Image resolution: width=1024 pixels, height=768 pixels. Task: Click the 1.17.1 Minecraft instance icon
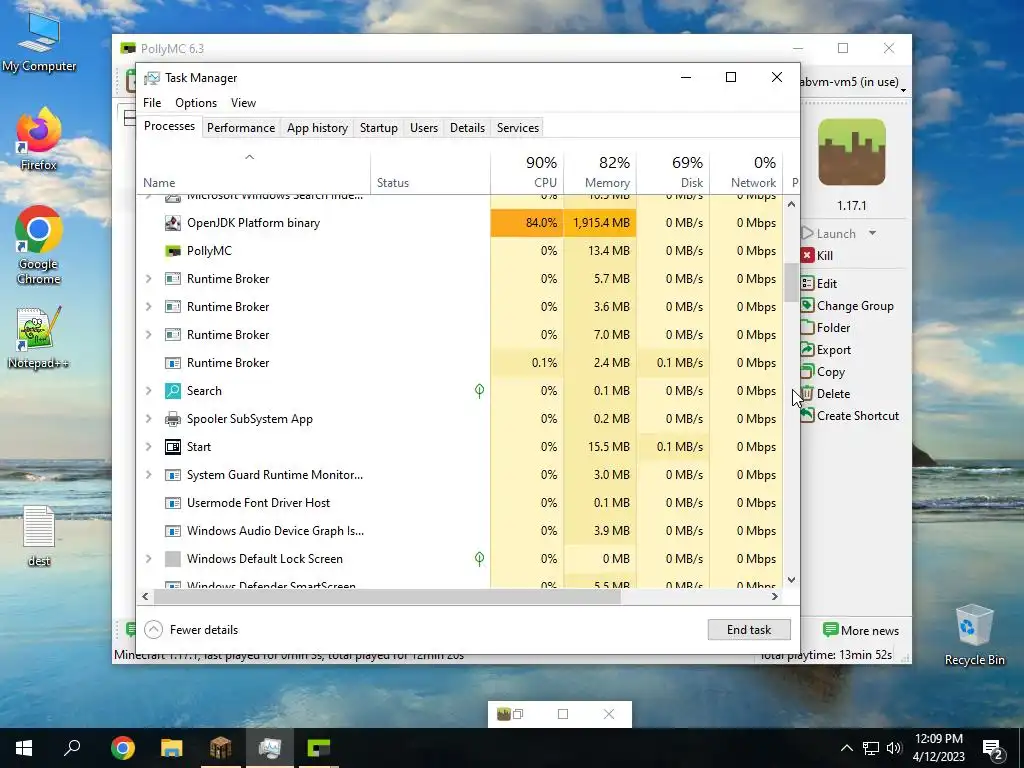(852, 152)
